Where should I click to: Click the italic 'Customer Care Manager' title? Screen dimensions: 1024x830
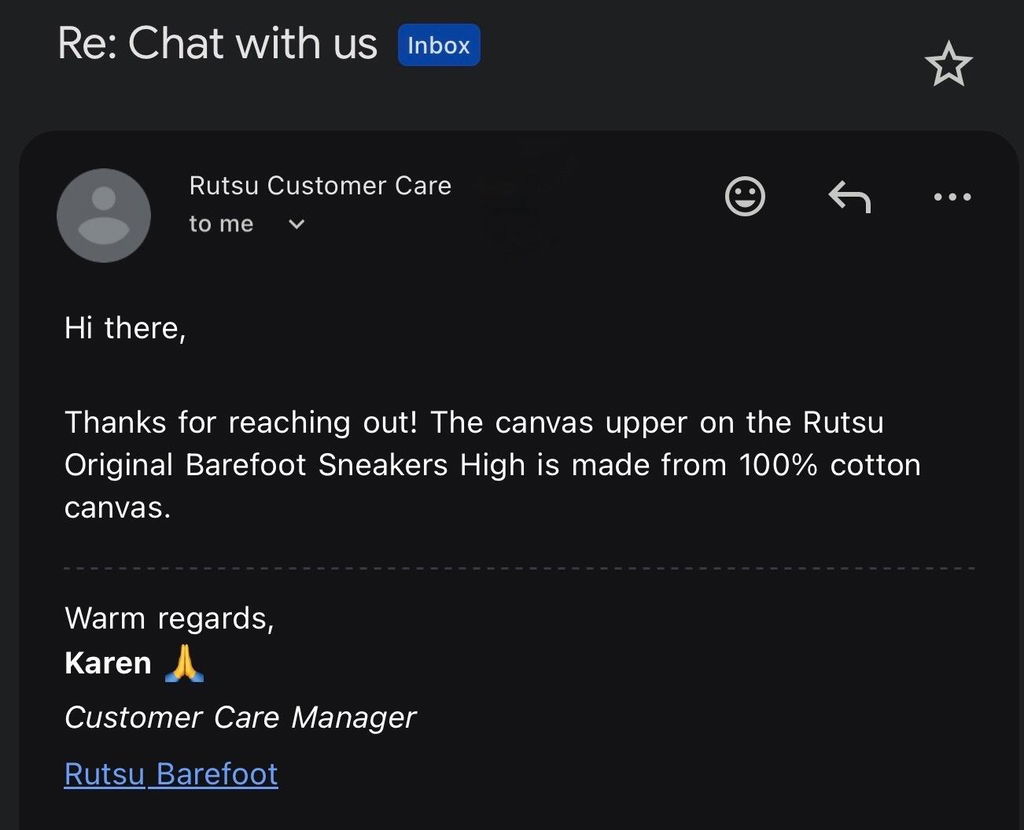pyautogui.click(x=240, y=718)
